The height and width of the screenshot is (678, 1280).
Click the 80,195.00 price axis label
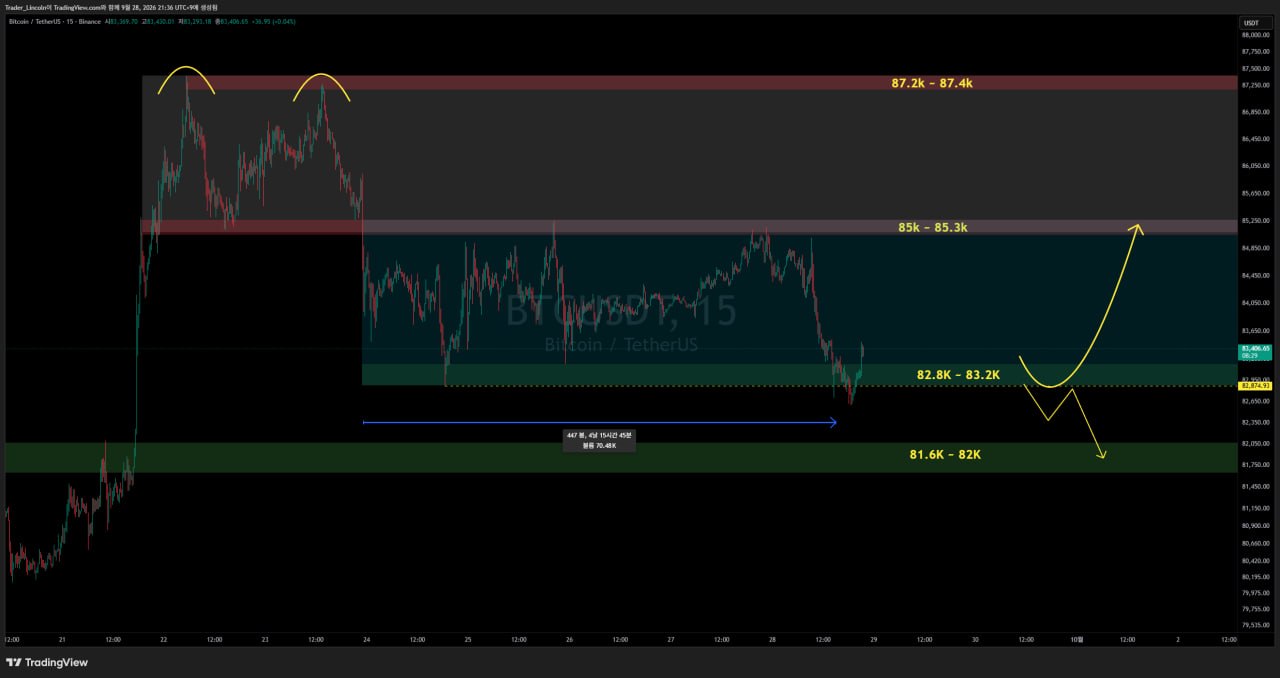(1254, 576)
